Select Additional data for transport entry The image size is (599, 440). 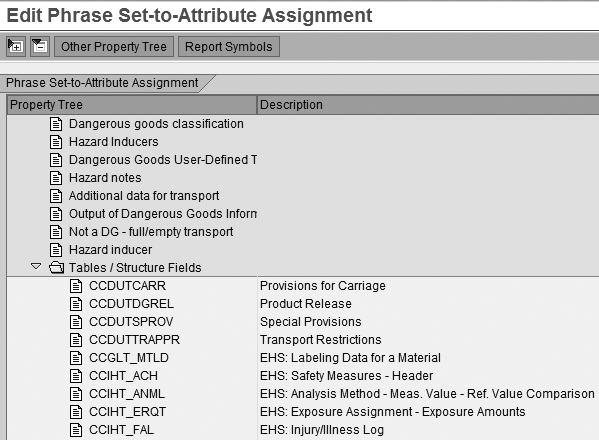coord(144,196)
